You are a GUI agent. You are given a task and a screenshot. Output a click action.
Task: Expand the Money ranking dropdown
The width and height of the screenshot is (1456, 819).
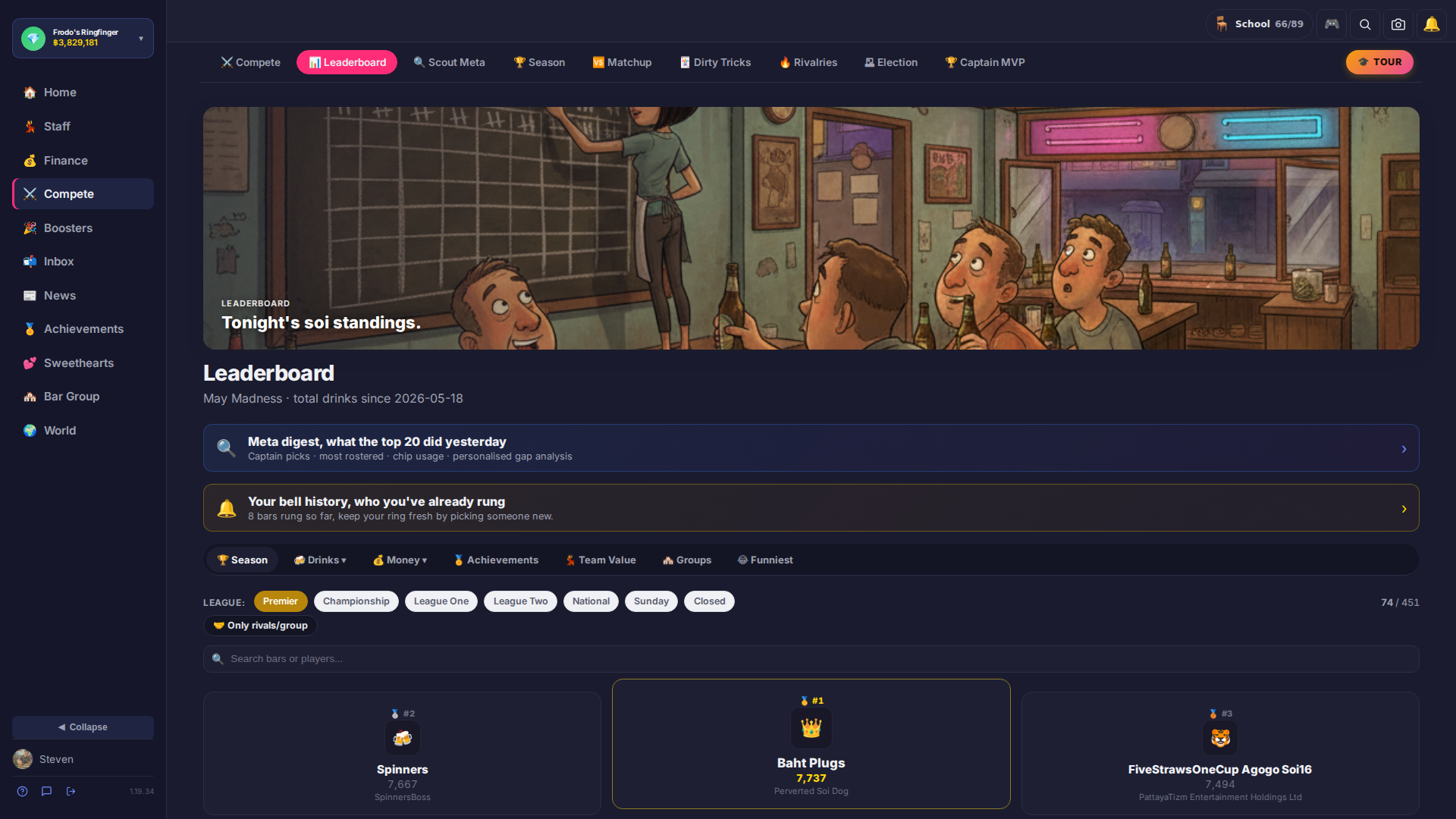coord(400,560)
